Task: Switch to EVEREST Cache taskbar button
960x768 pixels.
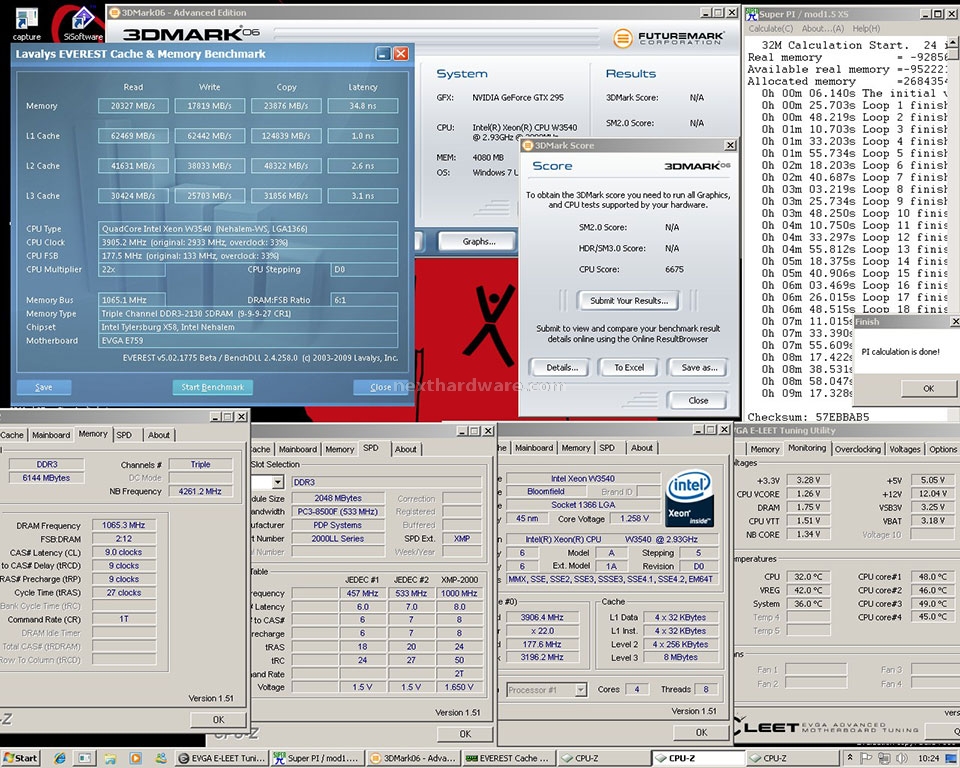Action: tap(509, 758)
